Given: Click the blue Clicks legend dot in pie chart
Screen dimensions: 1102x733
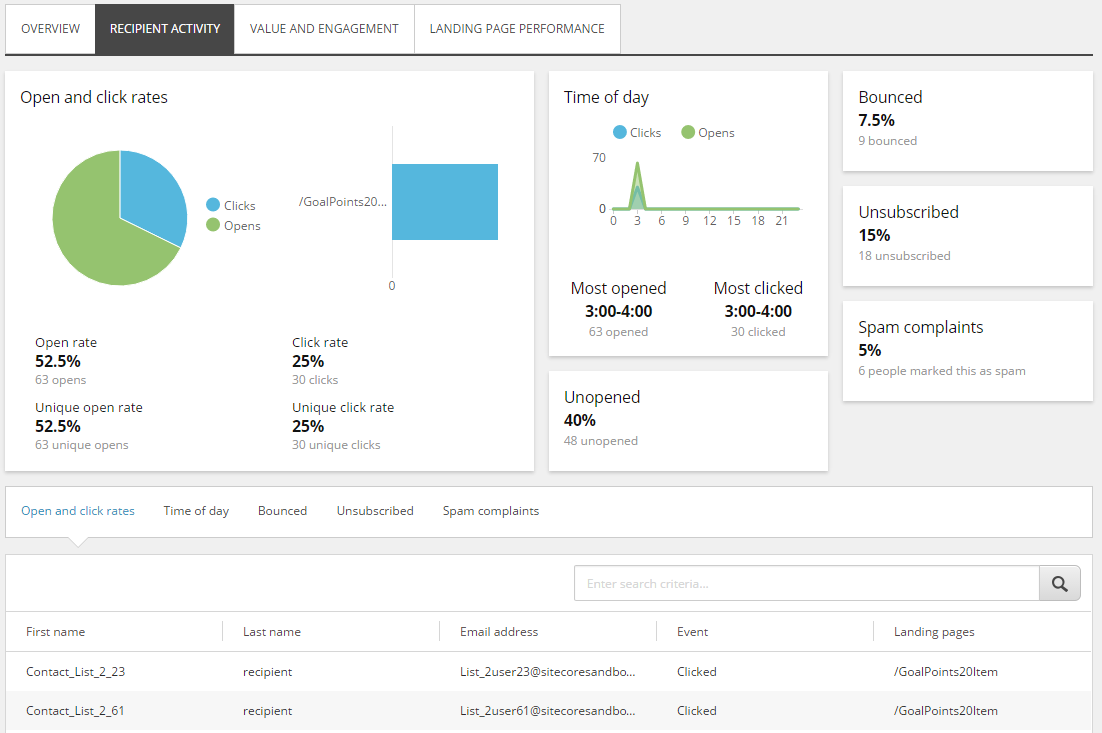Looking at the screenshot, I should click(213, 205).
